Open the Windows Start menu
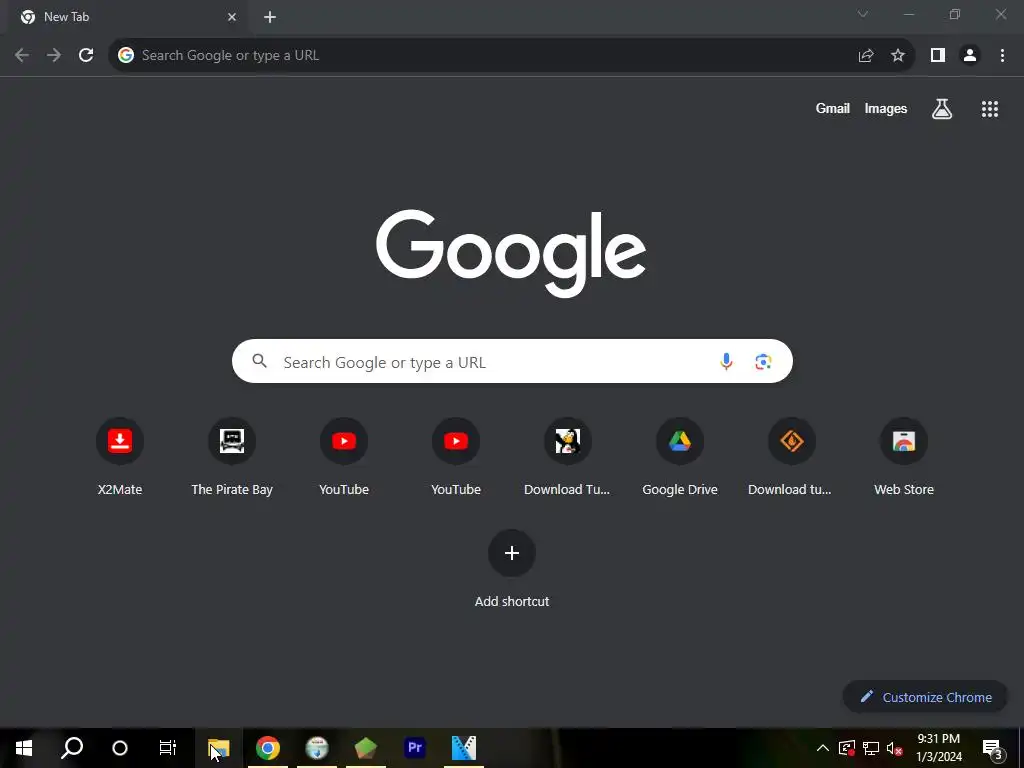The height and width of the screenshot is (768, 1024). pyautogui.click(x=24, y=748)
